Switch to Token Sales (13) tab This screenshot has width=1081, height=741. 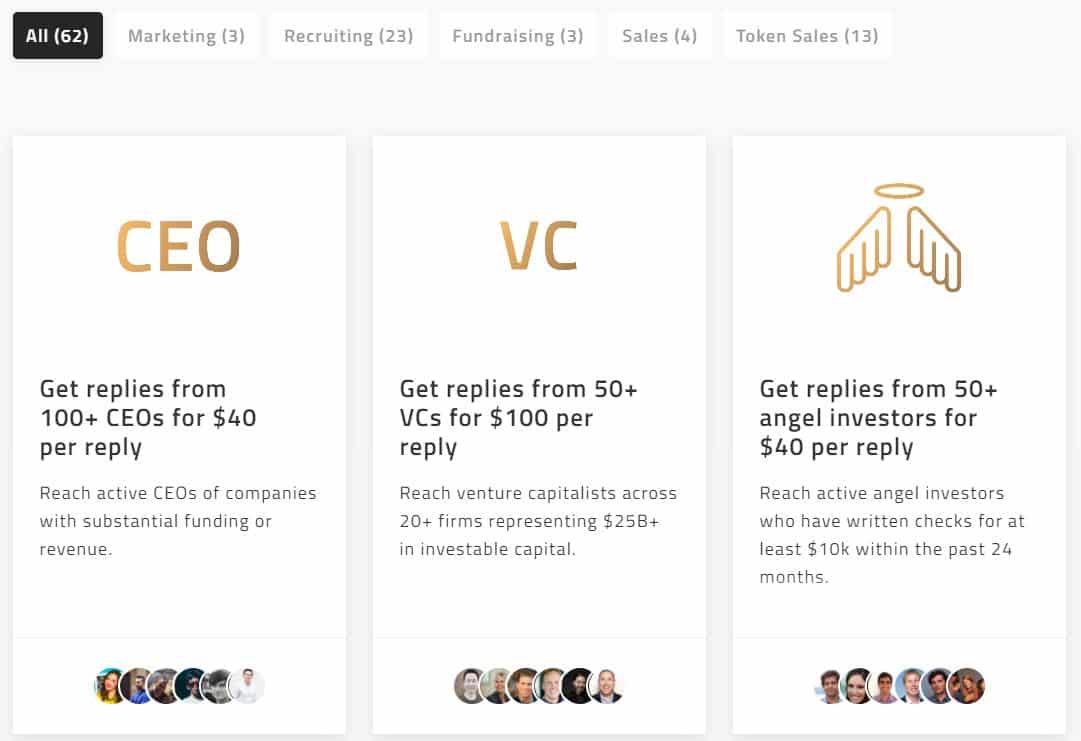807,36
